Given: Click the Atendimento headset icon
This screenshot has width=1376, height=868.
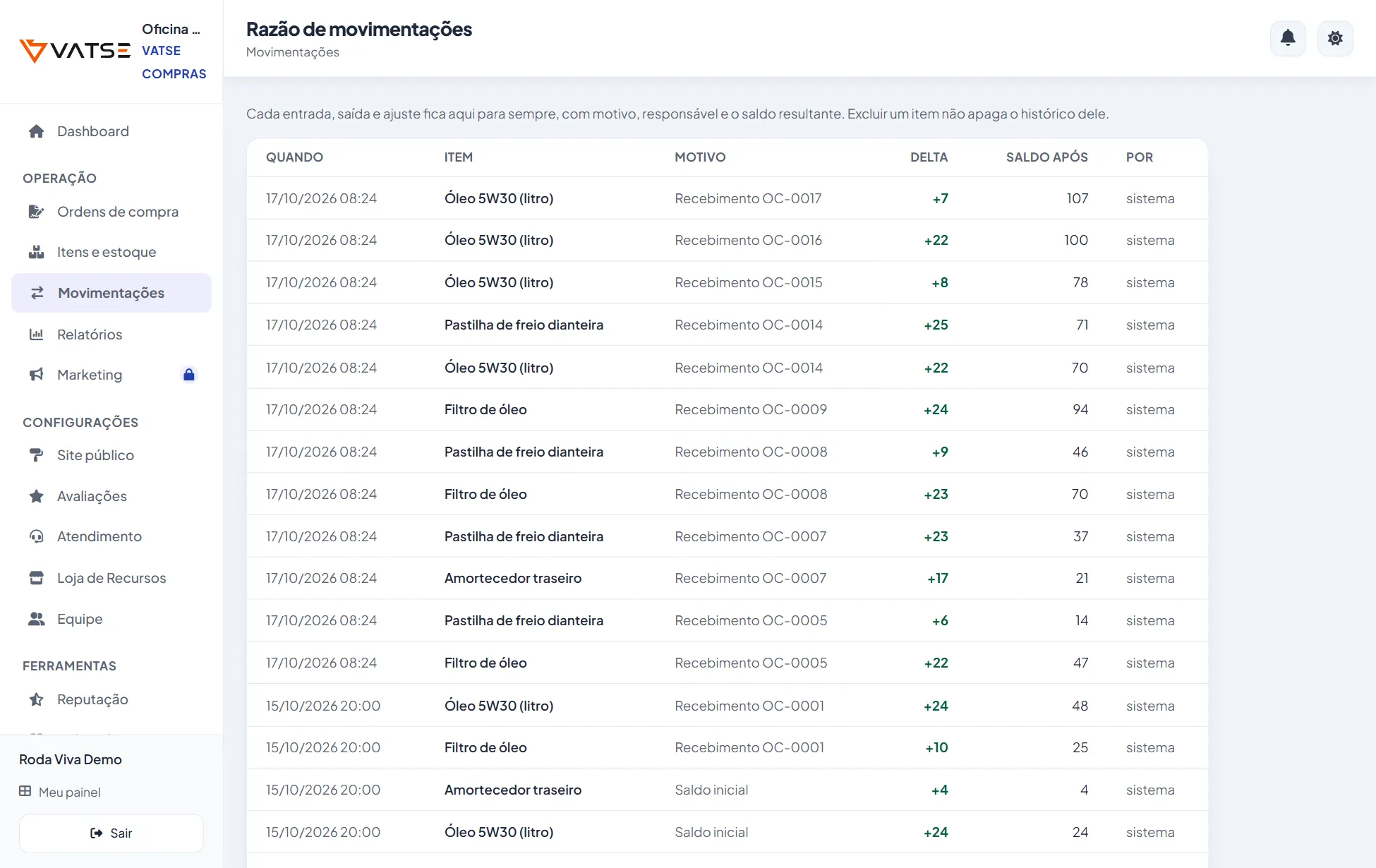Looking at the screenshot, I should [37, 536].
